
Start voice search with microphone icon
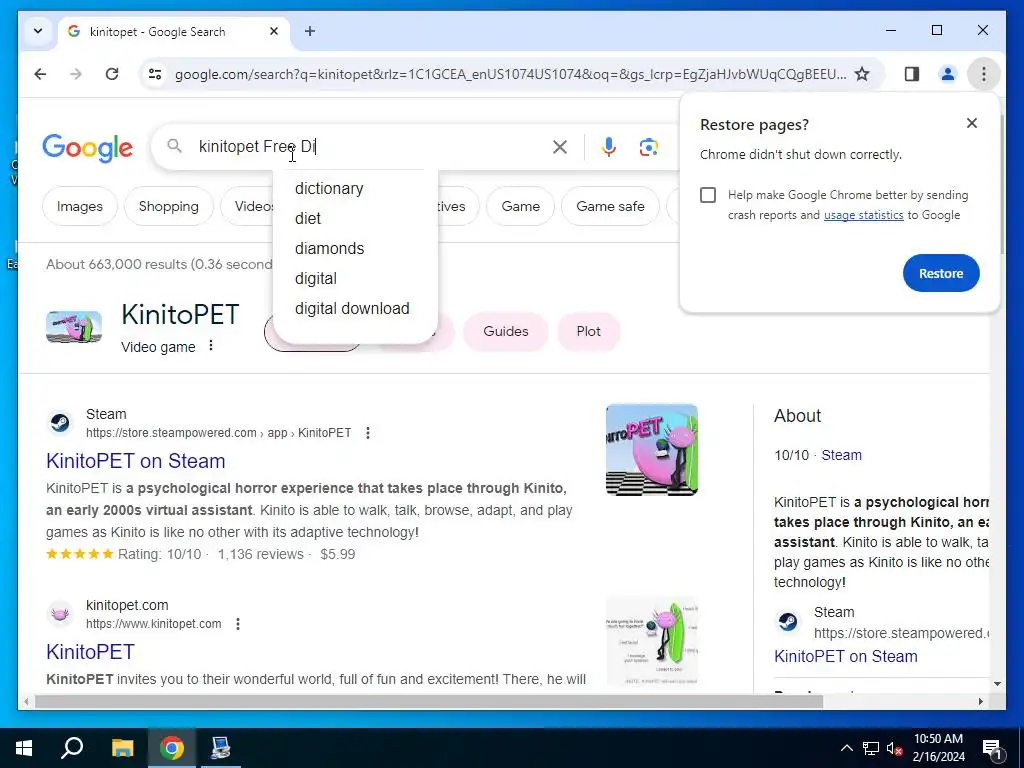pos(609,147)
